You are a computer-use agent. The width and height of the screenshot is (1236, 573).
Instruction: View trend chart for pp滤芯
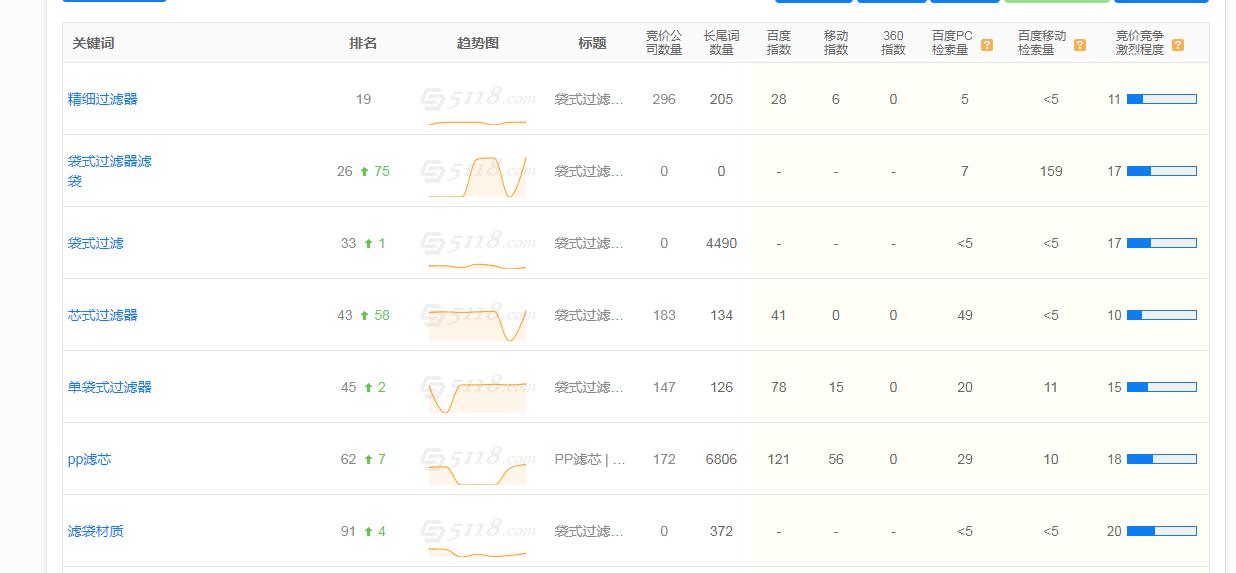click(x=477, y=465)
